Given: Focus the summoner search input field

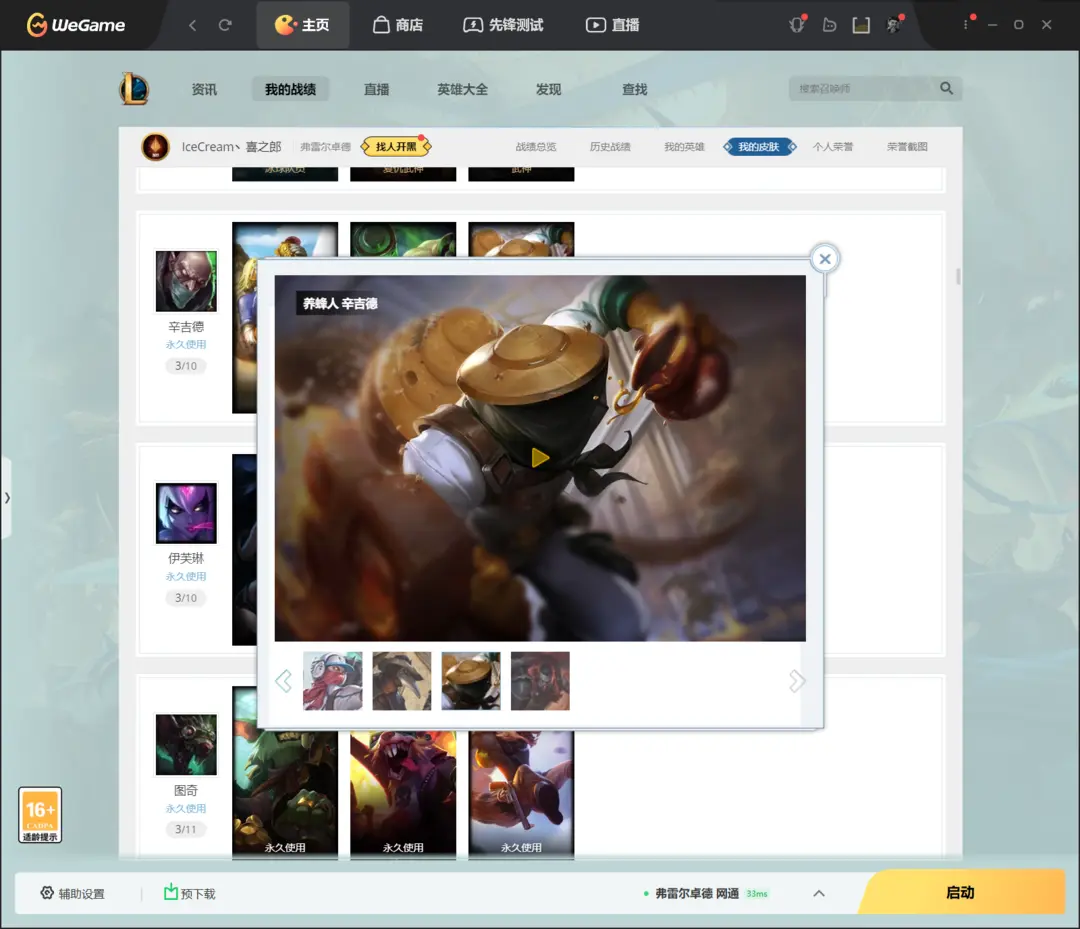Looking at the screenshot, I should tap(863, 89).
